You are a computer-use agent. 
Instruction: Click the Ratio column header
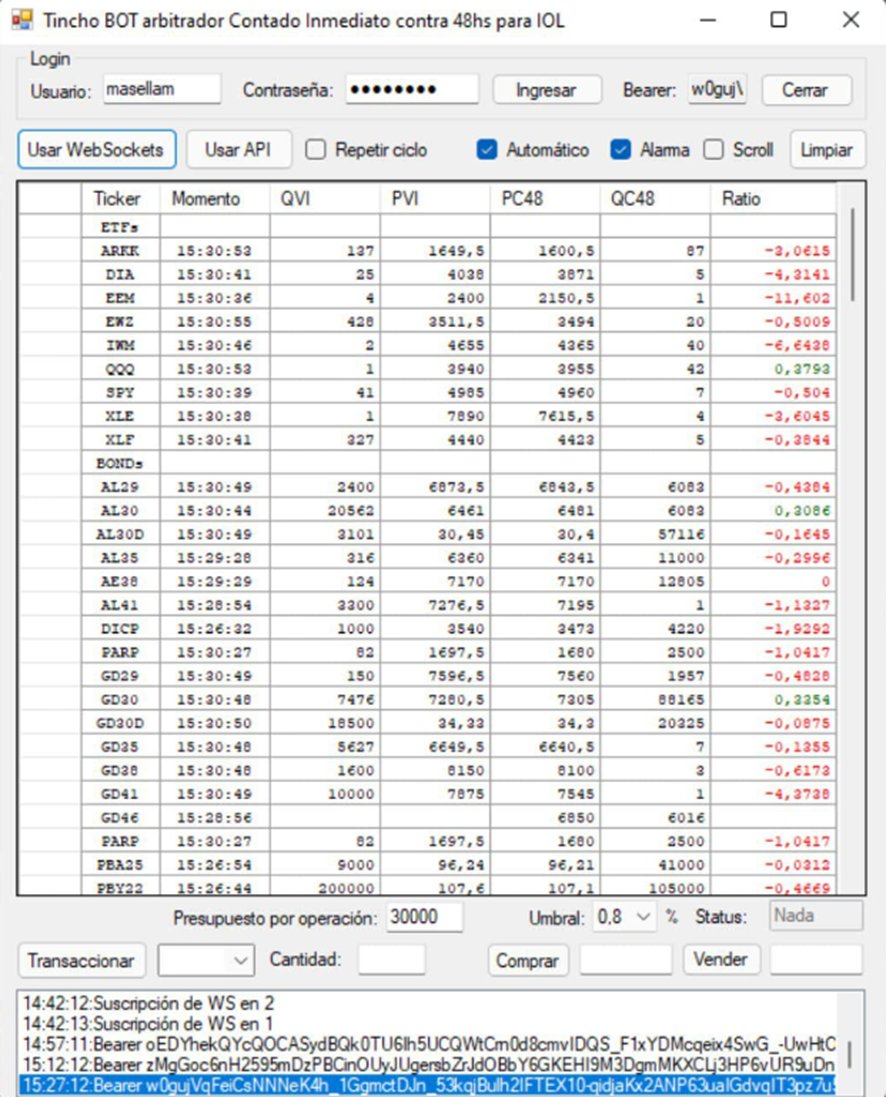click(773, 199)
